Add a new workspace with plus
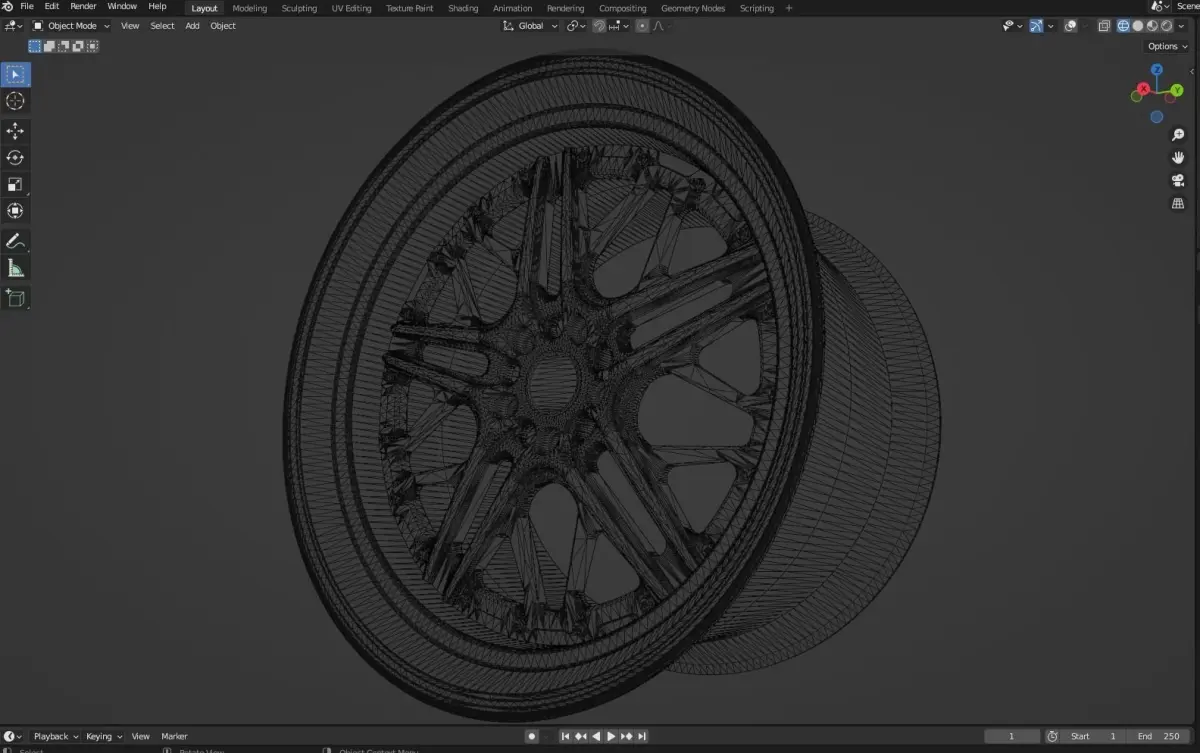The image size is (1200, 753). click(x=789, y=8)
